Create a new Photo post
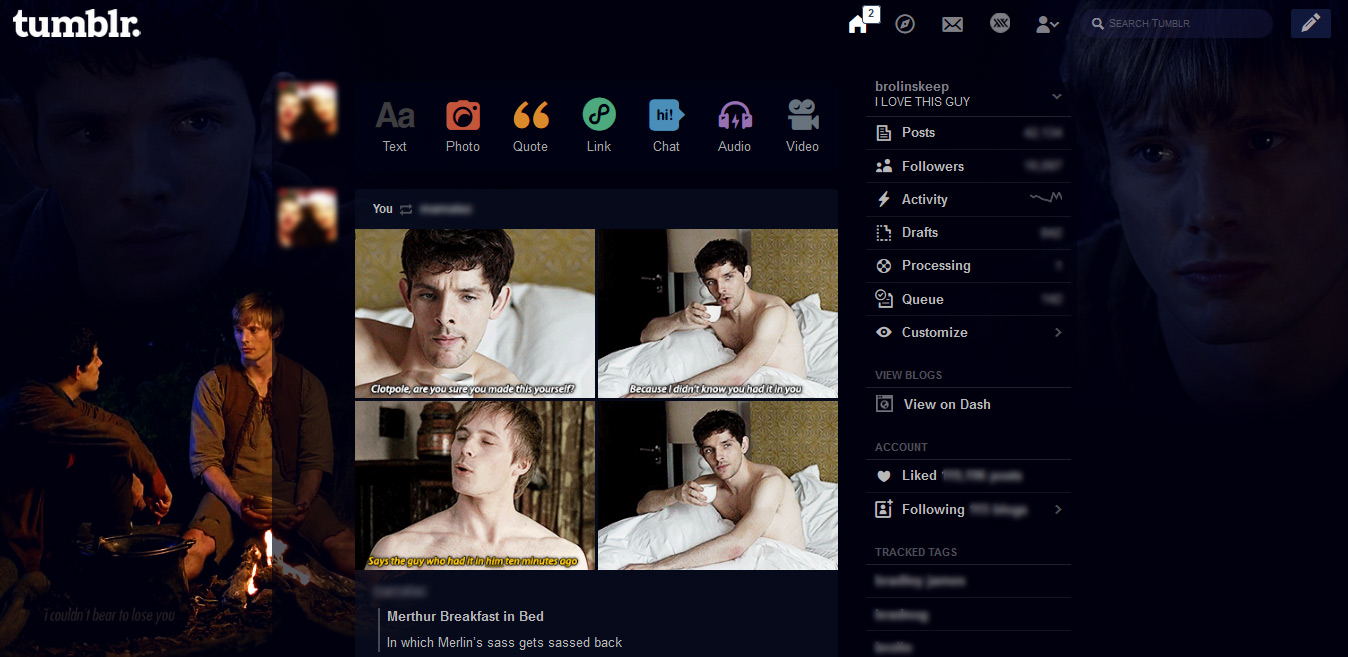Image resolution: width=1348 pixels, height=657 pixels. [x=463, y=127]
